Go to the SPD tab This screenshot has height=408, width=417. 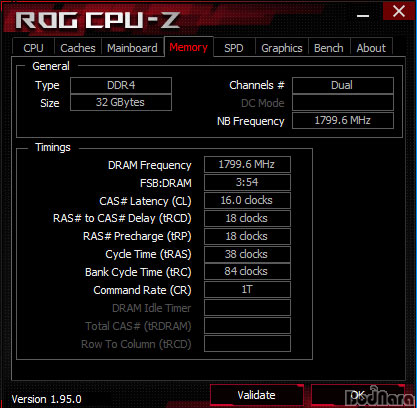(234, 48)
